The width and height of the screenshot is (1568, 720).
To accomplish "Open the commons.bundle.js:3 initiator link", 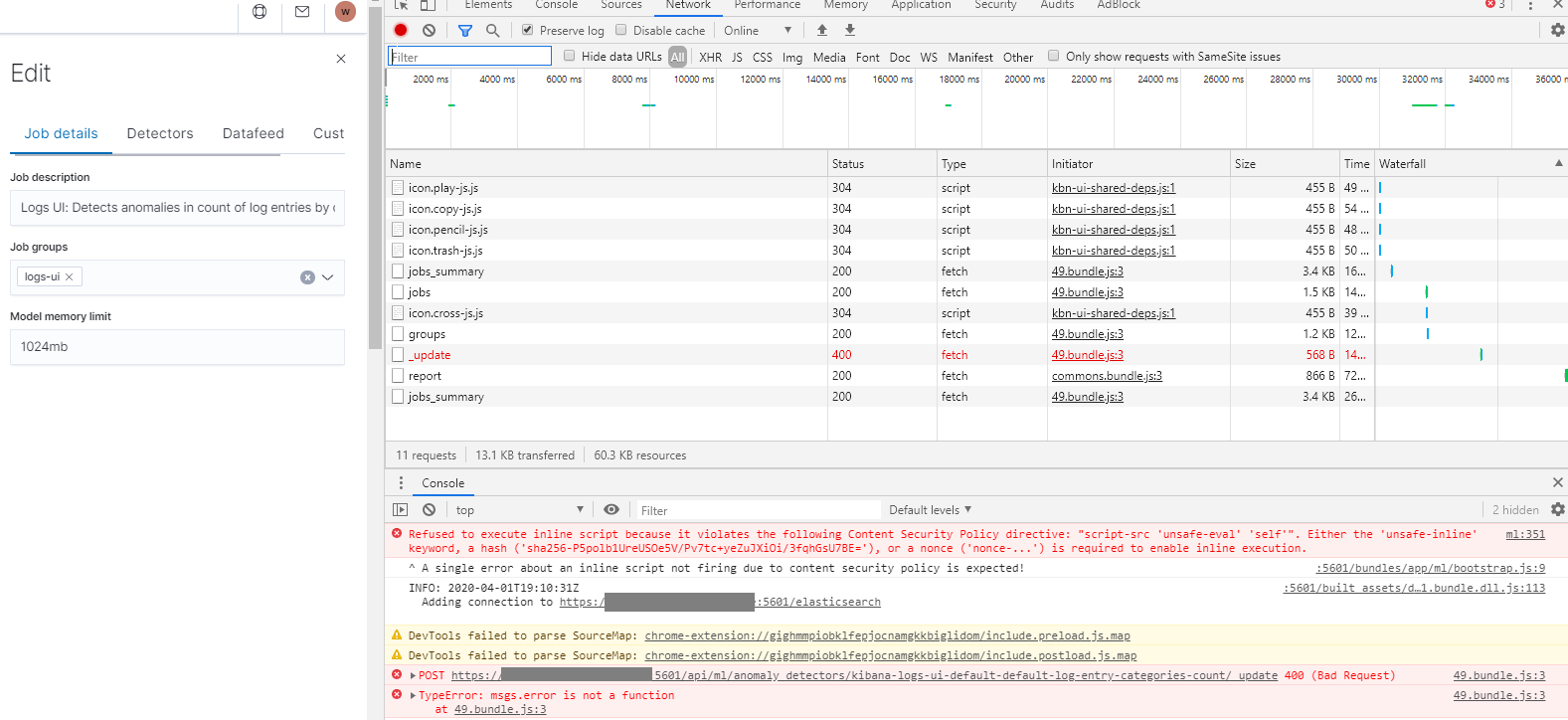I will tap(1107, 376).
